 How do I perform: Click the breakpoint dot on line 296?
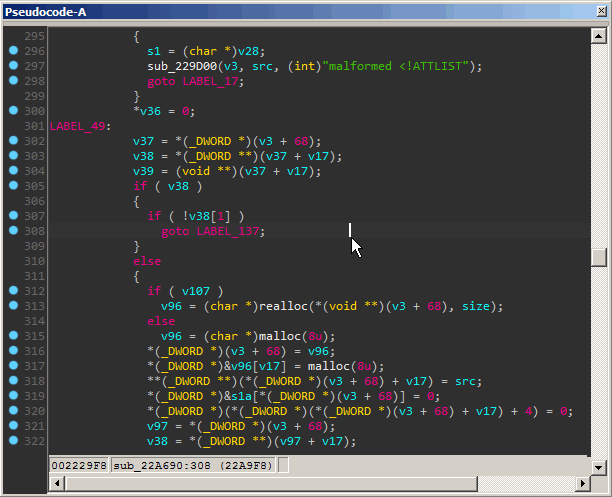pyautogui.click(x=13, y=50)
